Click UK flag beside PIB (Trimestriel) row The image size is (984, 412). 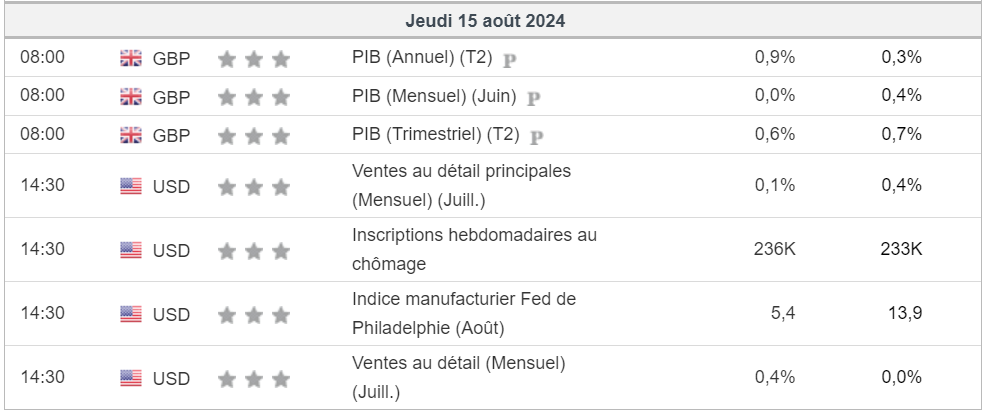pyautogui.click(x=131, y=135)
